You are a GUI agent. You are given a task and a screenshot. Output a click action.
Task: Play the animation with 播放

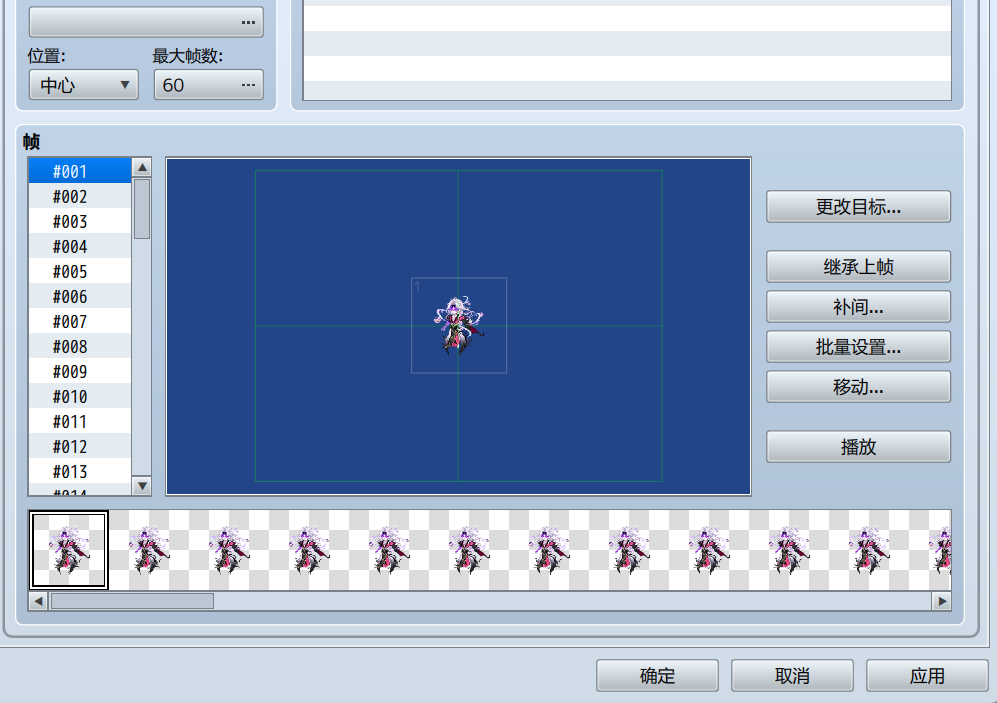pos(858,446)
